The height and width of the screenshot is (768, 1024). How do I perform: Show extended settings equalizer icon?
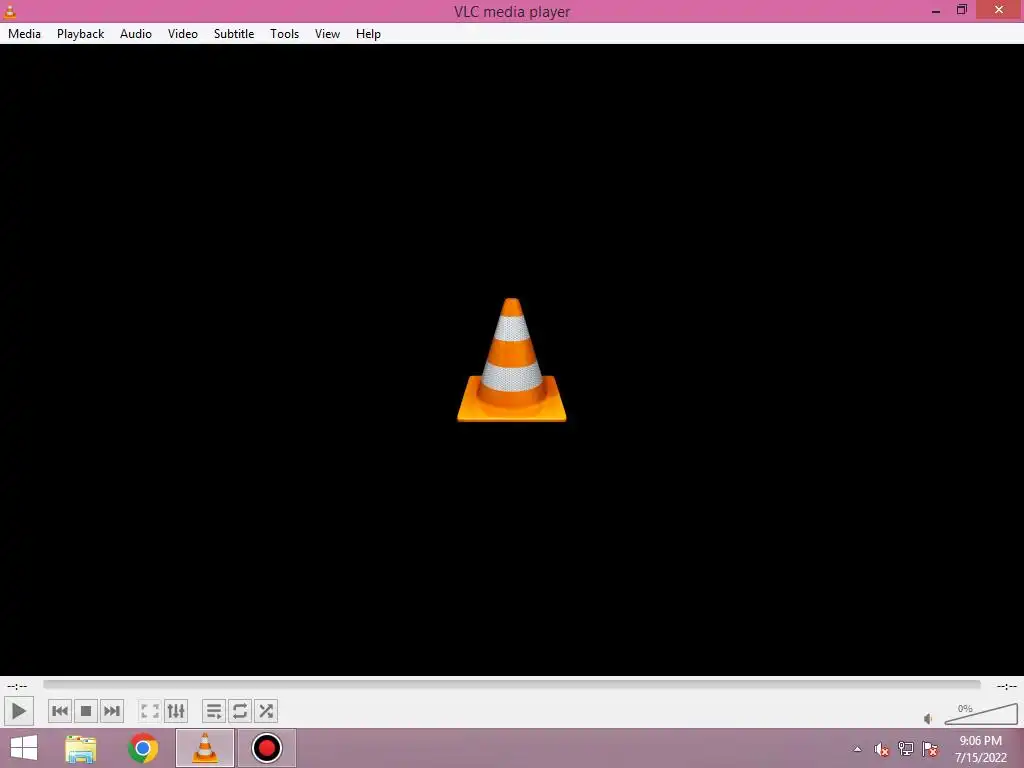176,711
